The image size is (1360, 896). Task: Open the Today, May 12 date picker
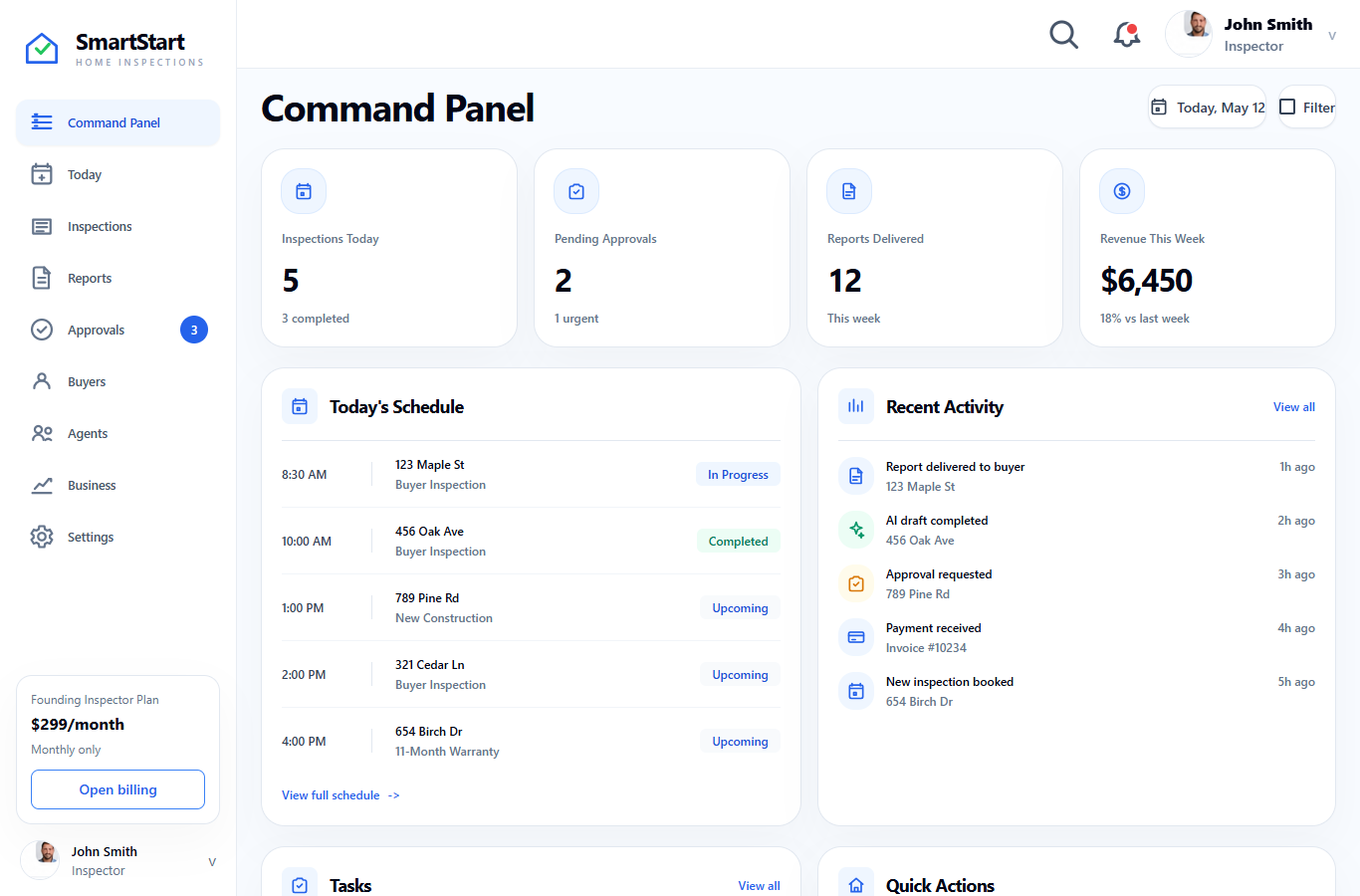[x=1207, y=108]
